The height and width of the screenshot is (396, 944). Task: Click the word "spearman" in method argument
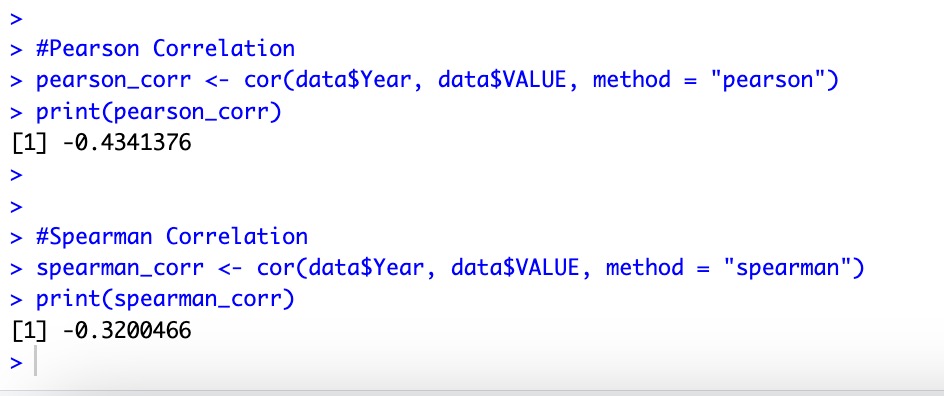[787, 268]
